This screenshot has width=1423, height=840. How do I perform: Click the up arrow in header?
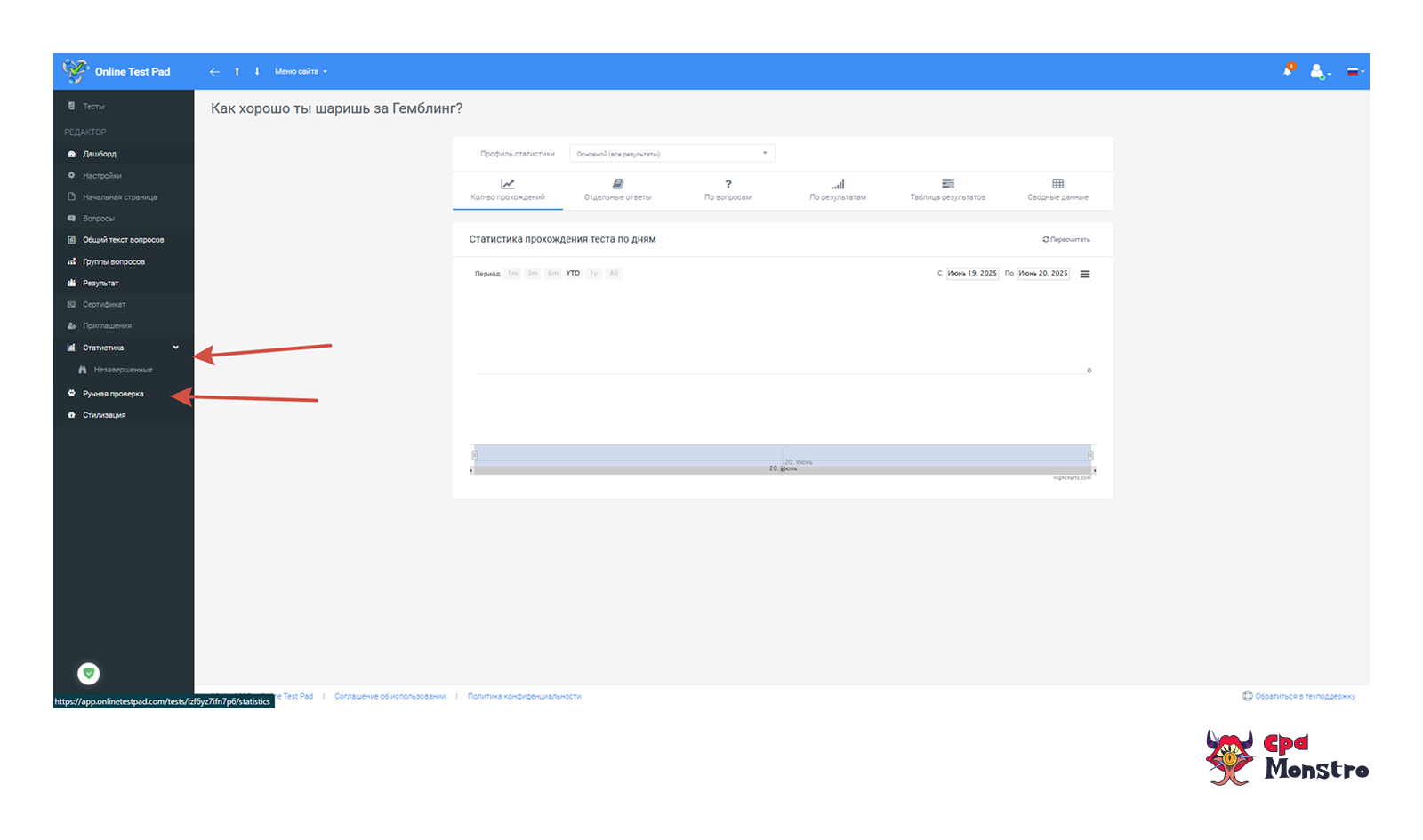point(237,72)
